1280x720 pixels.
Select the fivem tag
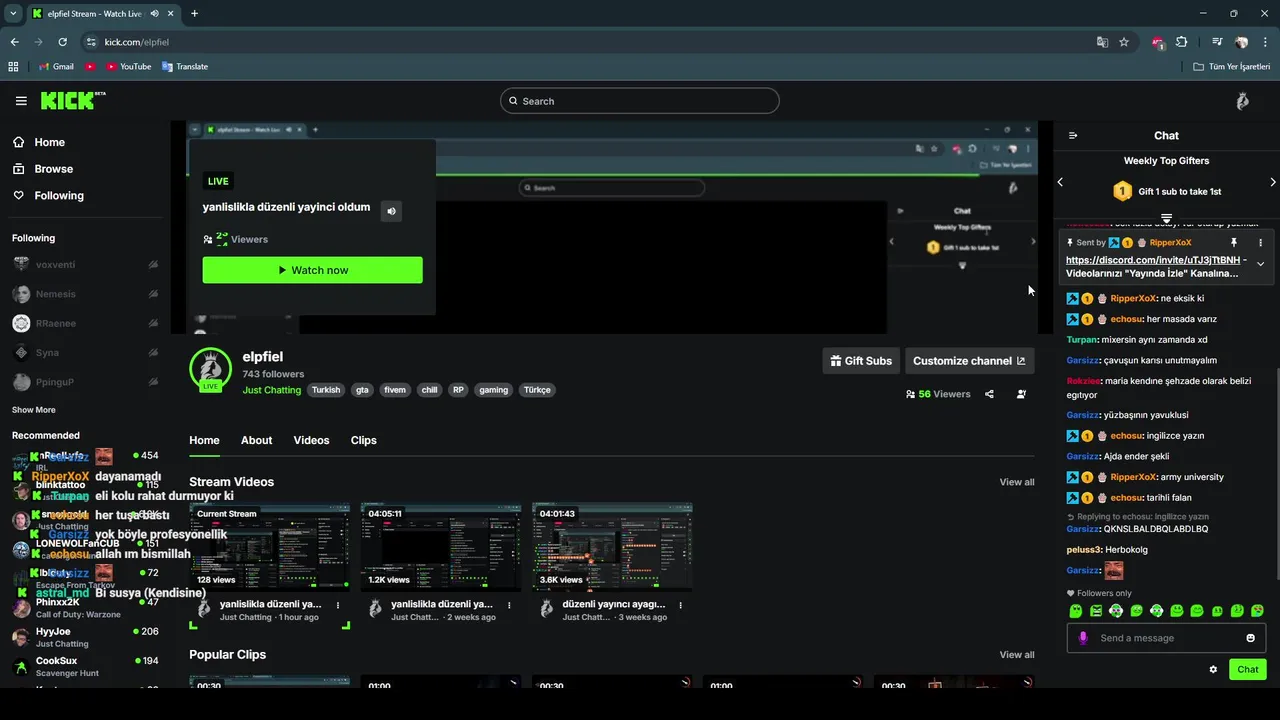[395, 390]
